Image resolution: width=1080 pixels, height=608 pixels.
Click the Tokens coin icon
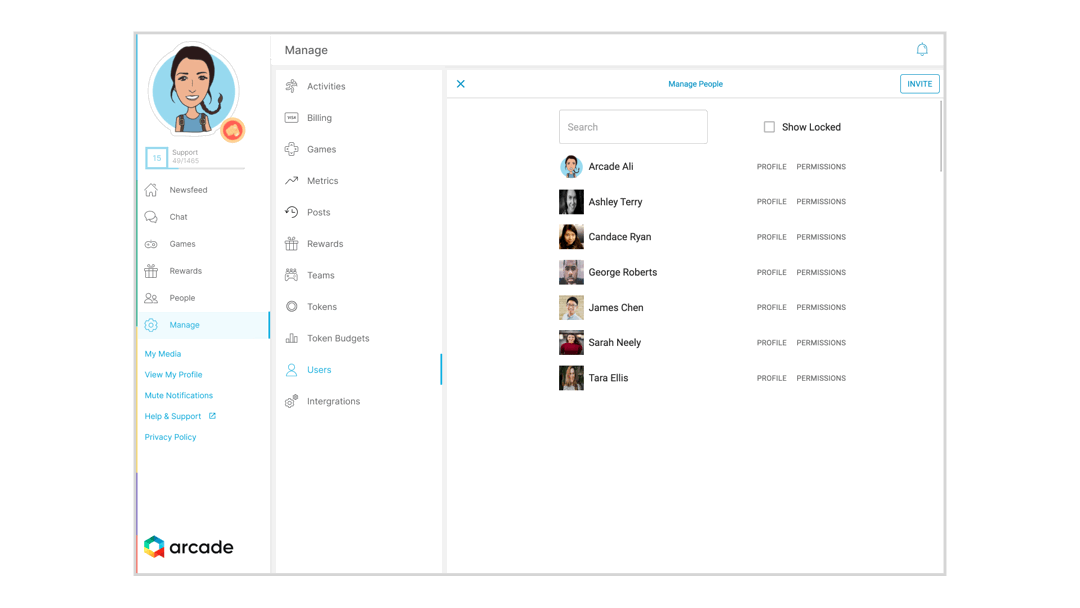(291, 306)
